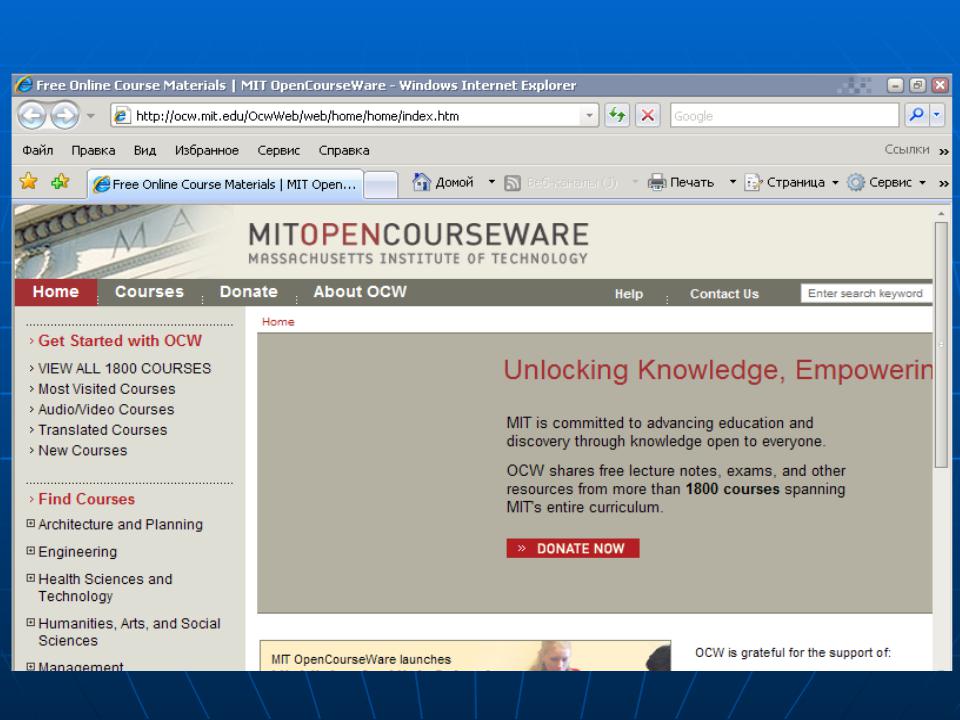This screenshot has height=720, width=960.
Task: Click the browser Forward arrow button
Action: [65, 115]
